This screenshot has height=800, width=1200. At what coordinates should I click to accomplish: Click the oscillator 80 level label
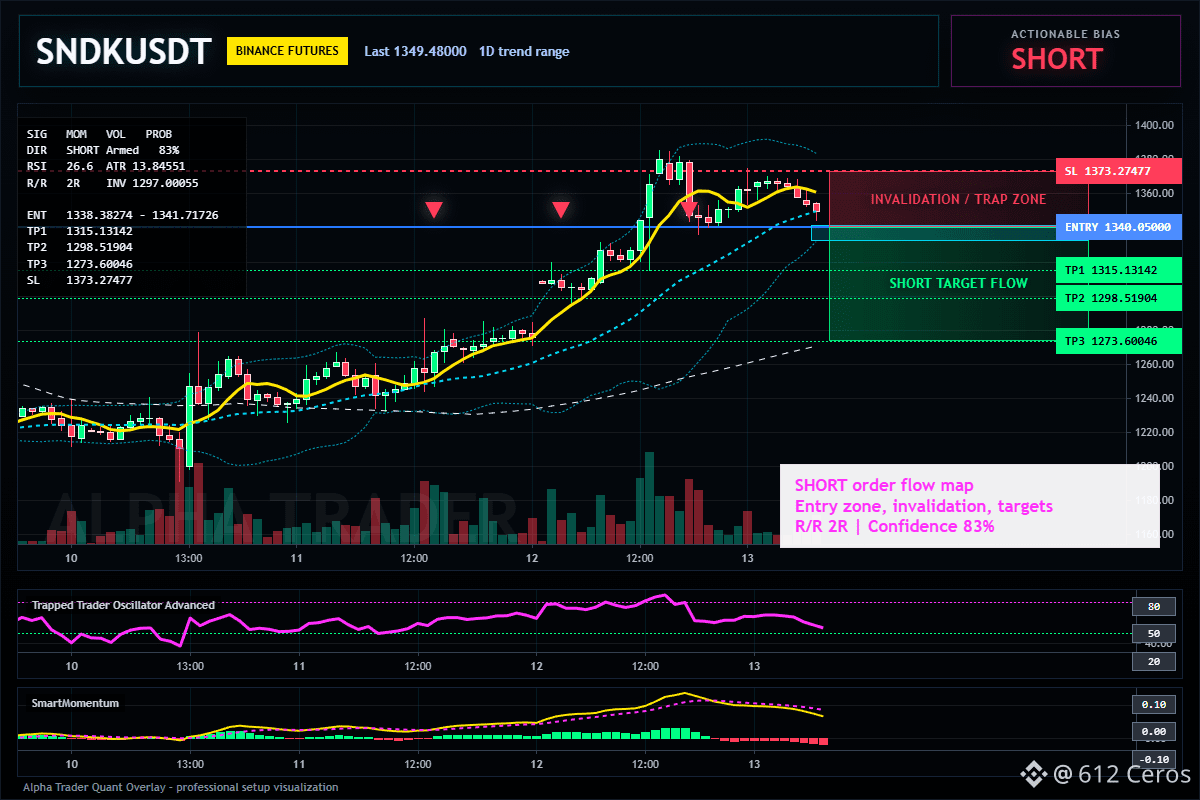(1153, 606)
